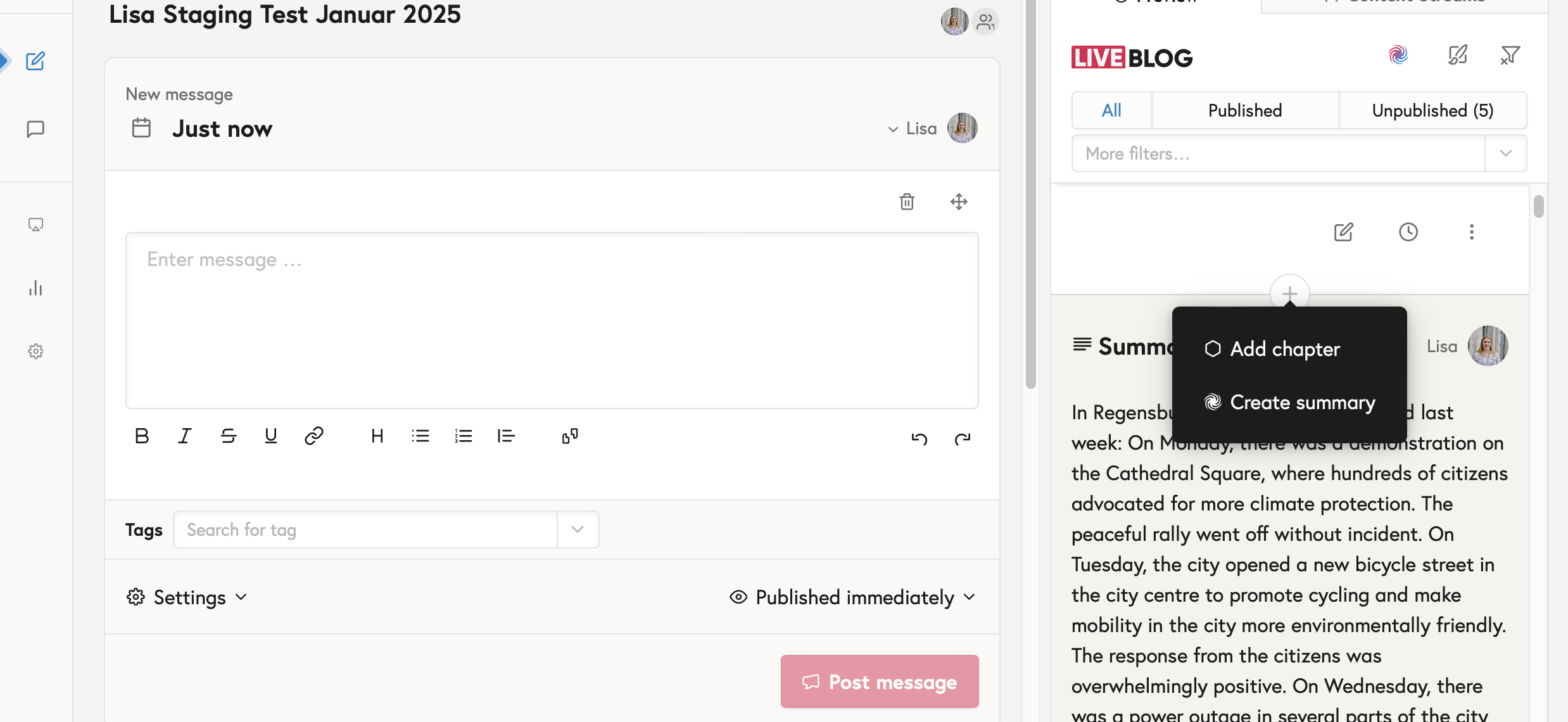Choose Add chapter from popup menu
Image resolution: width=1568 pixels, height=722 pixels.
[x=1284, y=349]
